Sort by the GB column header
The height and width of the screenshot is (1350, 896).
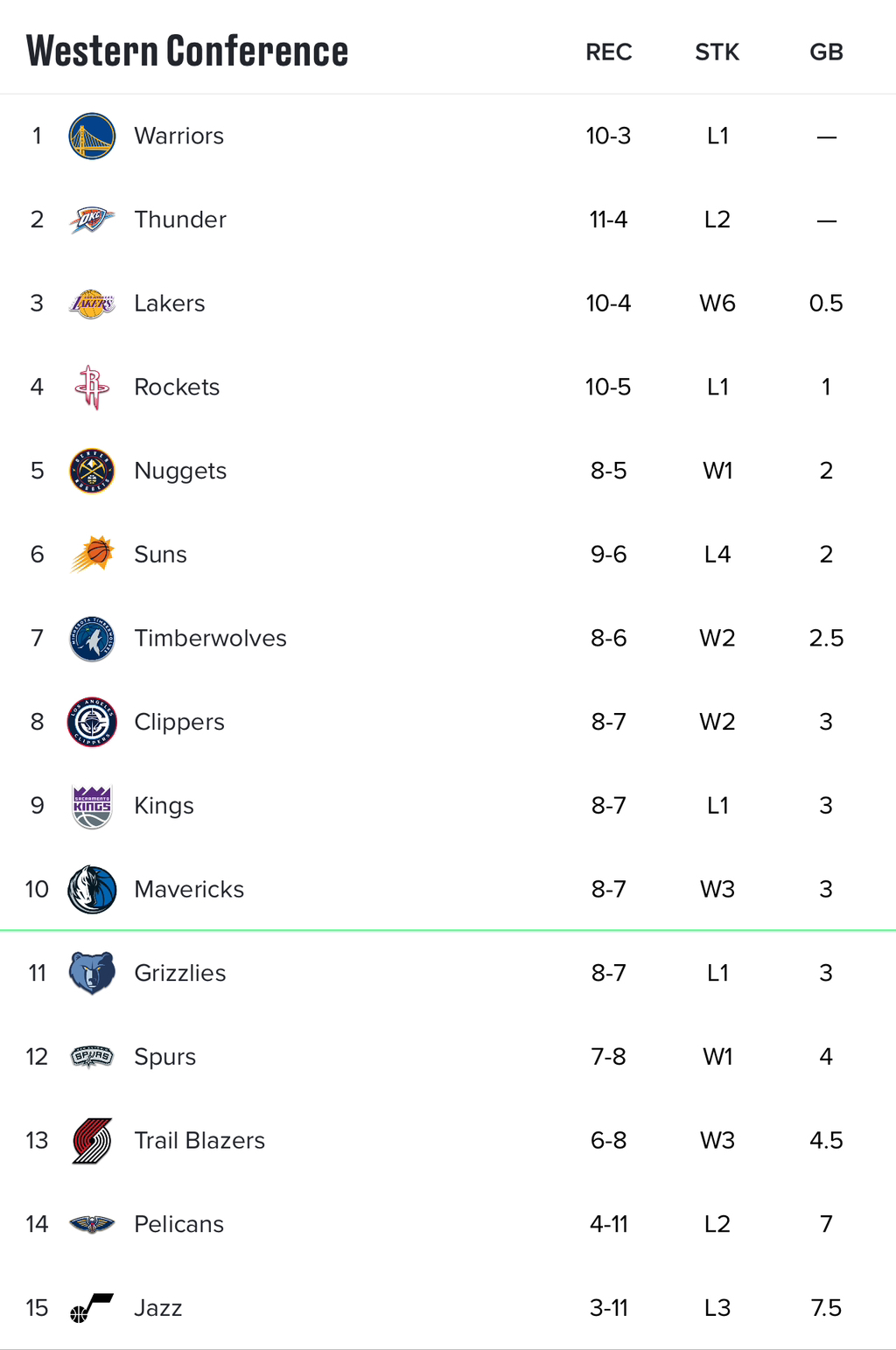[826, 52]
